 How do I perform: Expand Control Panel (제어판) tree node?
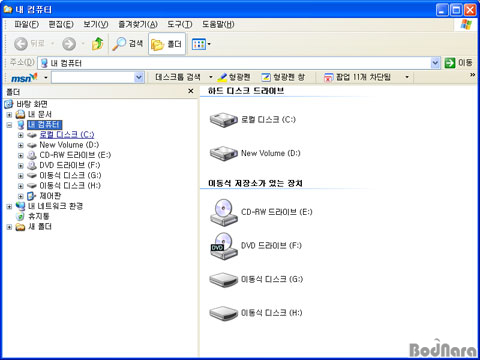coord(21,196)
